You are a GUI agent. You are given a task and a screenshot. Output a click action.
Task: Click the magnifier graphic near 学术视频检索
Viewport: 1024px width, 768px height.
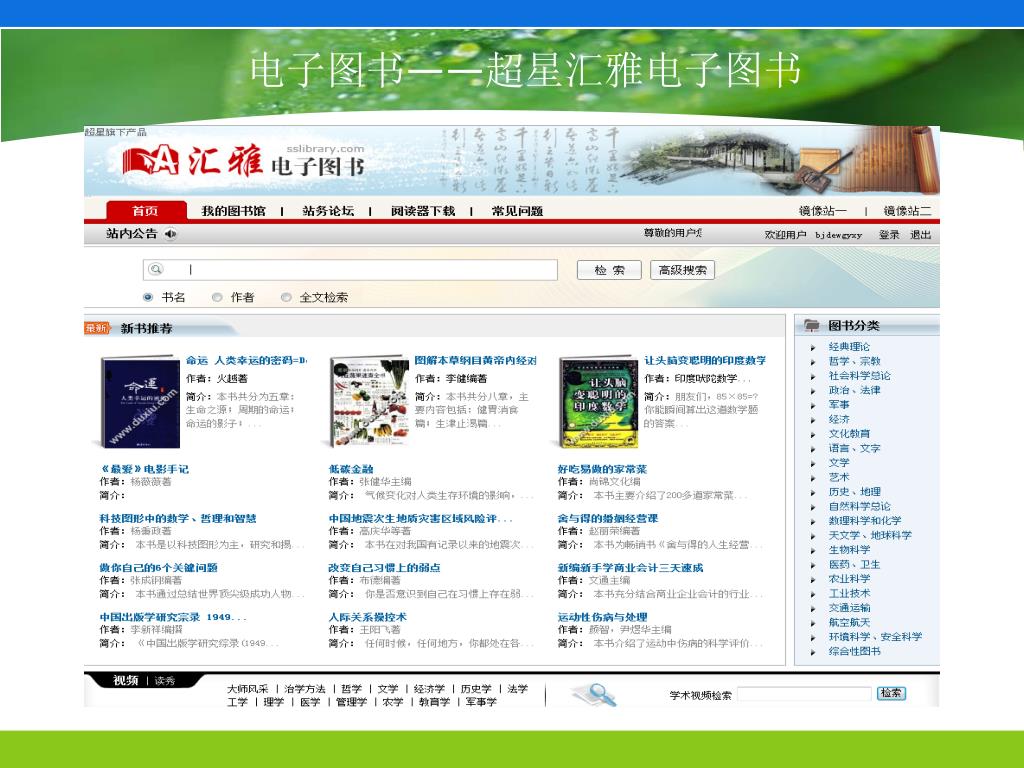coord(594,694)
